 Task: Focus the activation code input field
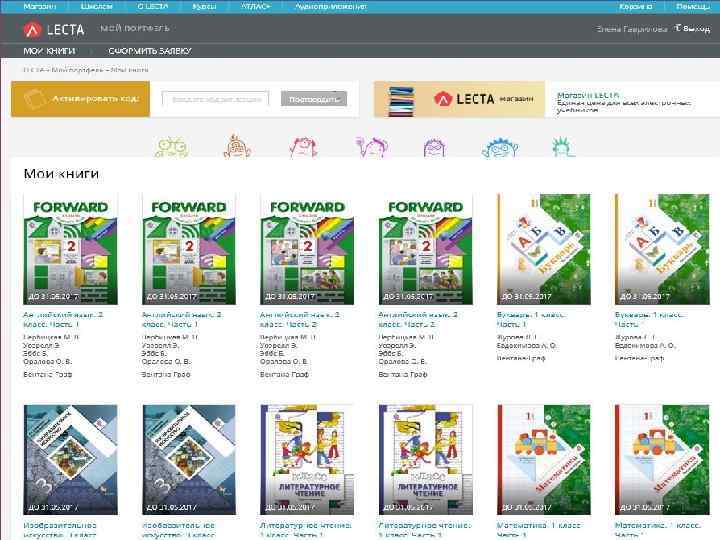(x=215, y=99)
